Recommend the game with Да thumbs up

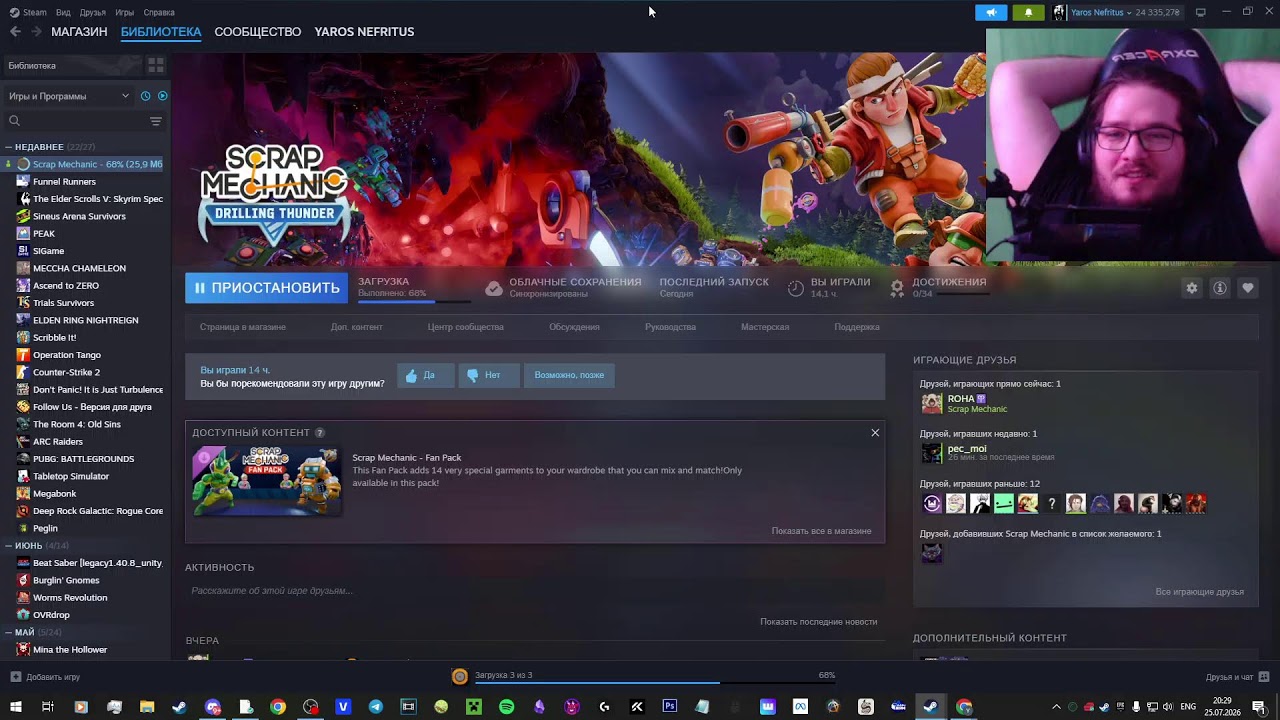[x=425, y=375]
